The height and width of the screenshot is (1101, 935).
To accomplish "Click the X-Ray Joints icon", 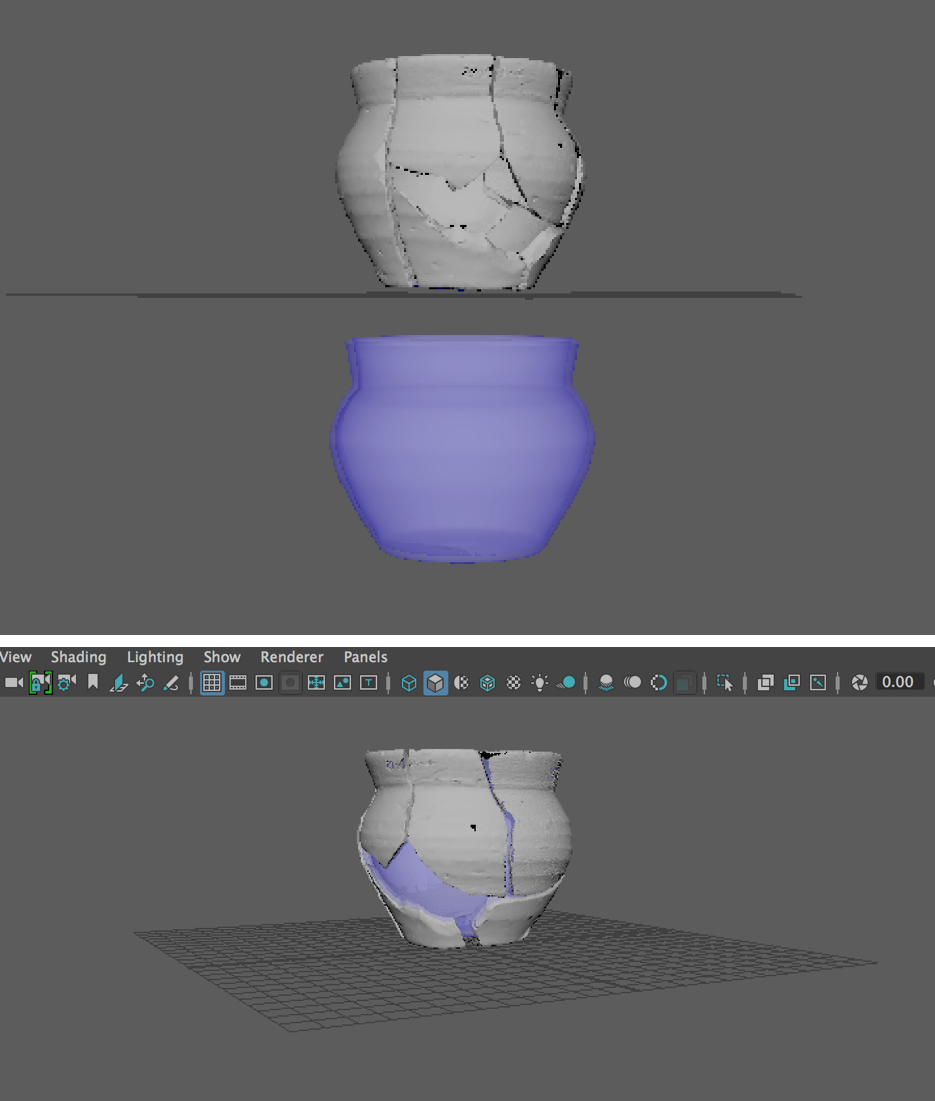I will [x=818, y=683].
